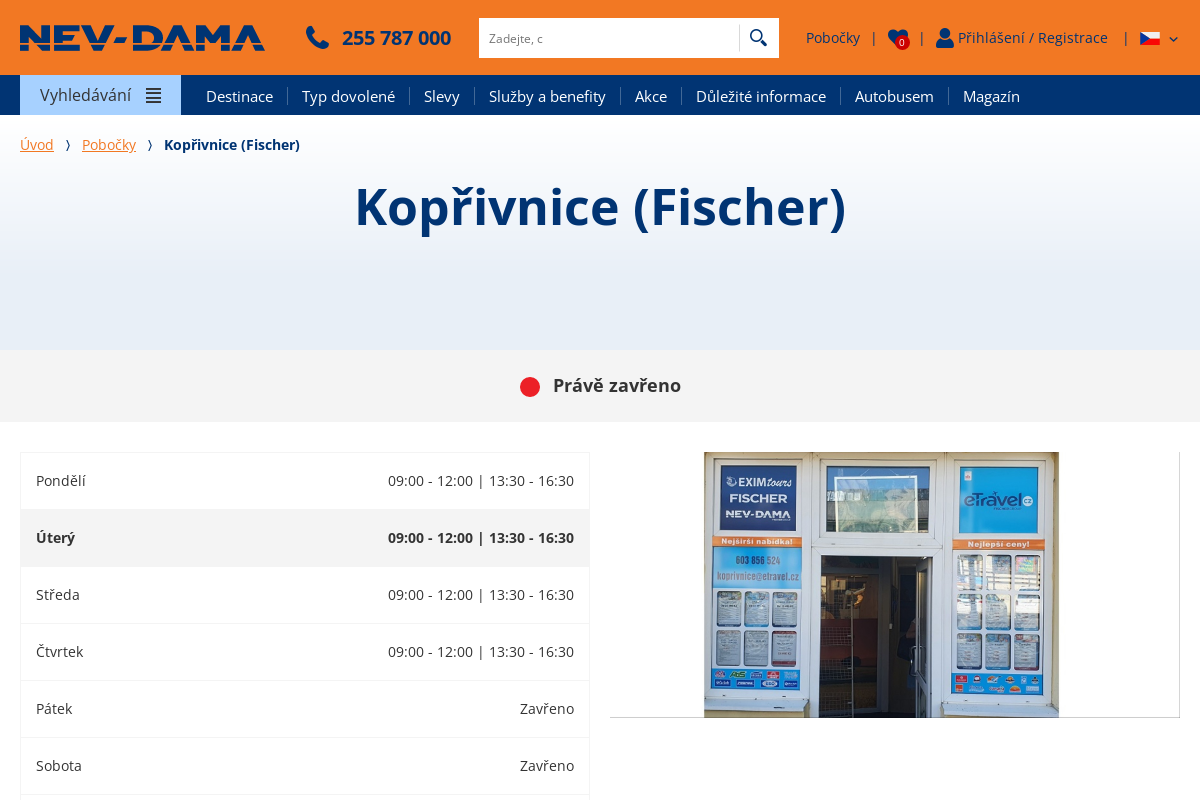This screenshot has height=800, width=1200.
Task: Open the Destinace menu
Action: point(239,96)
